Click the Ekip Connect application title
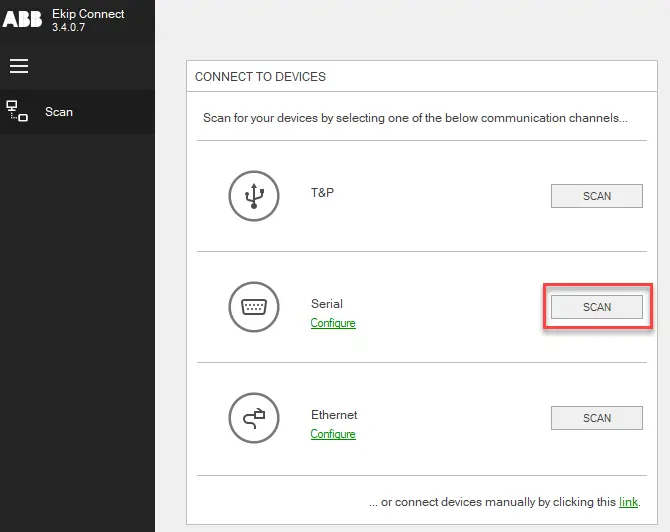670x532 pixels. (x=88, y=15)
